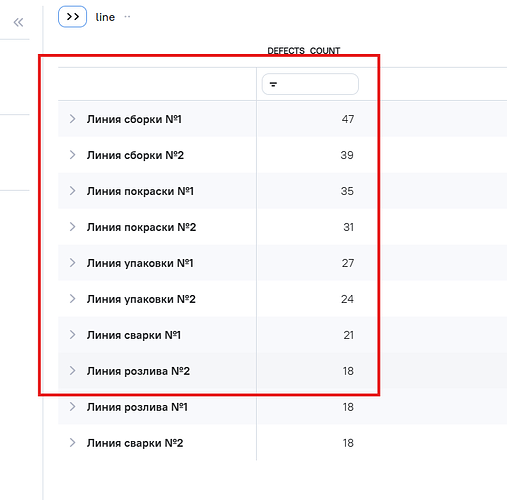
Task: Expand row Линия сборки №2
Action: (x=72, y=155)
